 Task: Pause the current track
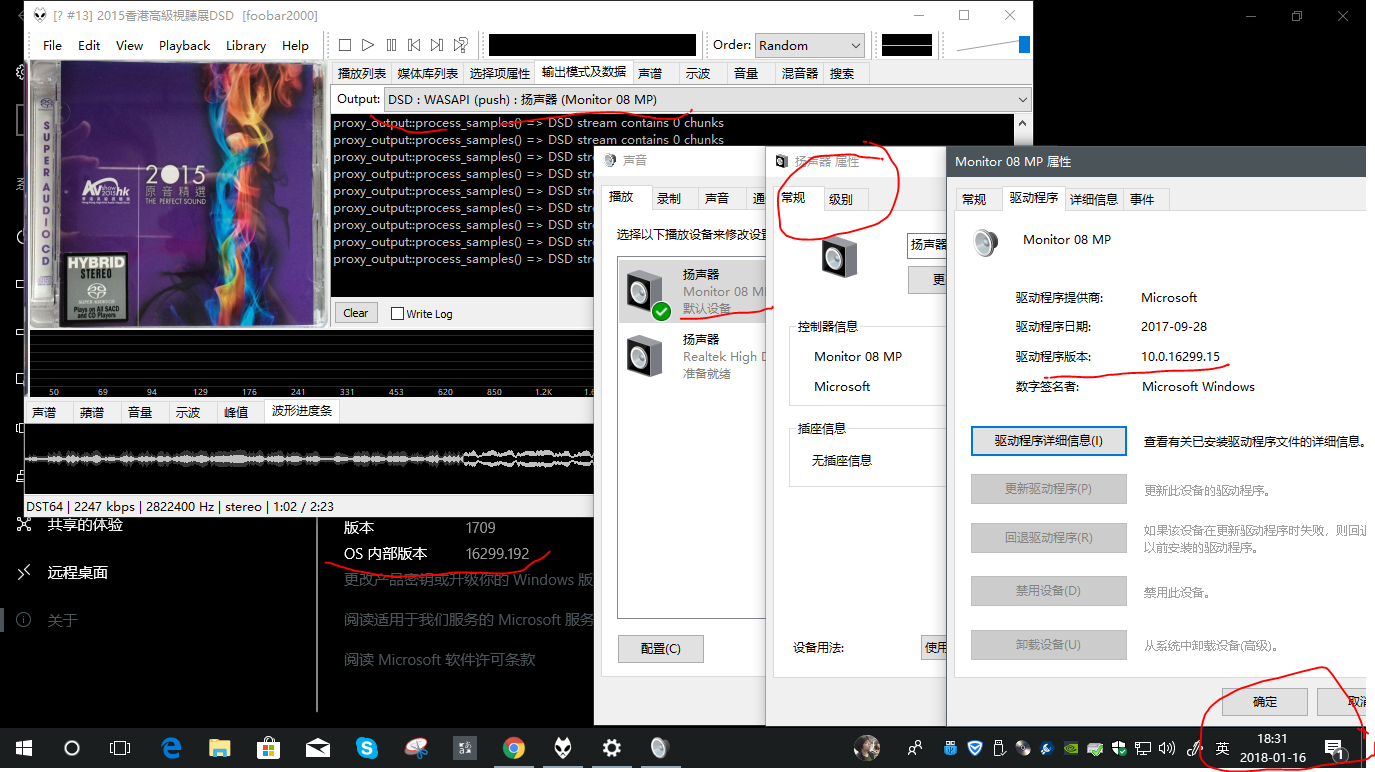tap(391, 45)
